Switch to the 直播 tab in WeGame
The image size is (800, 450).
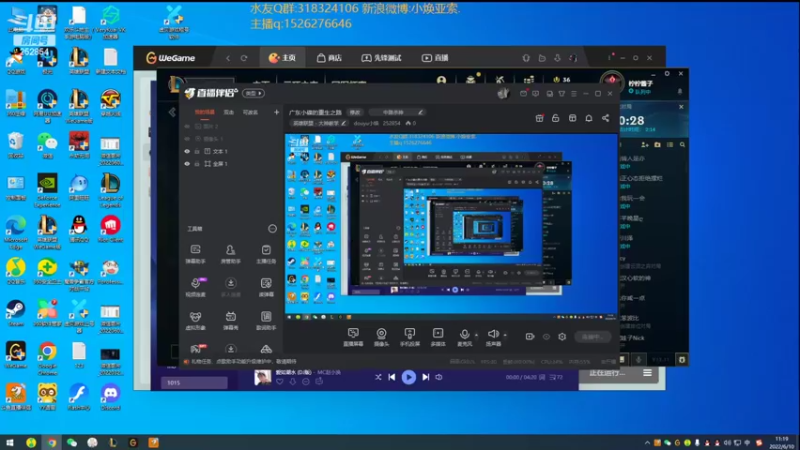click(435, 58)
